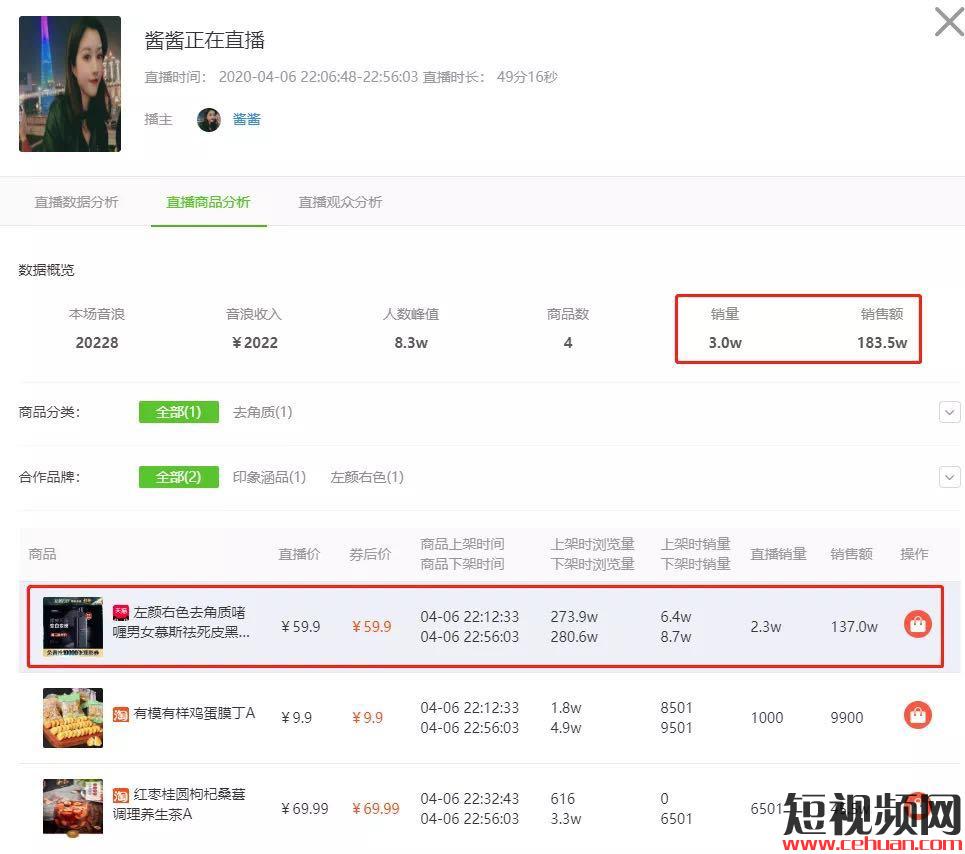Open streamer profile link 酱酱

(246, 119)
